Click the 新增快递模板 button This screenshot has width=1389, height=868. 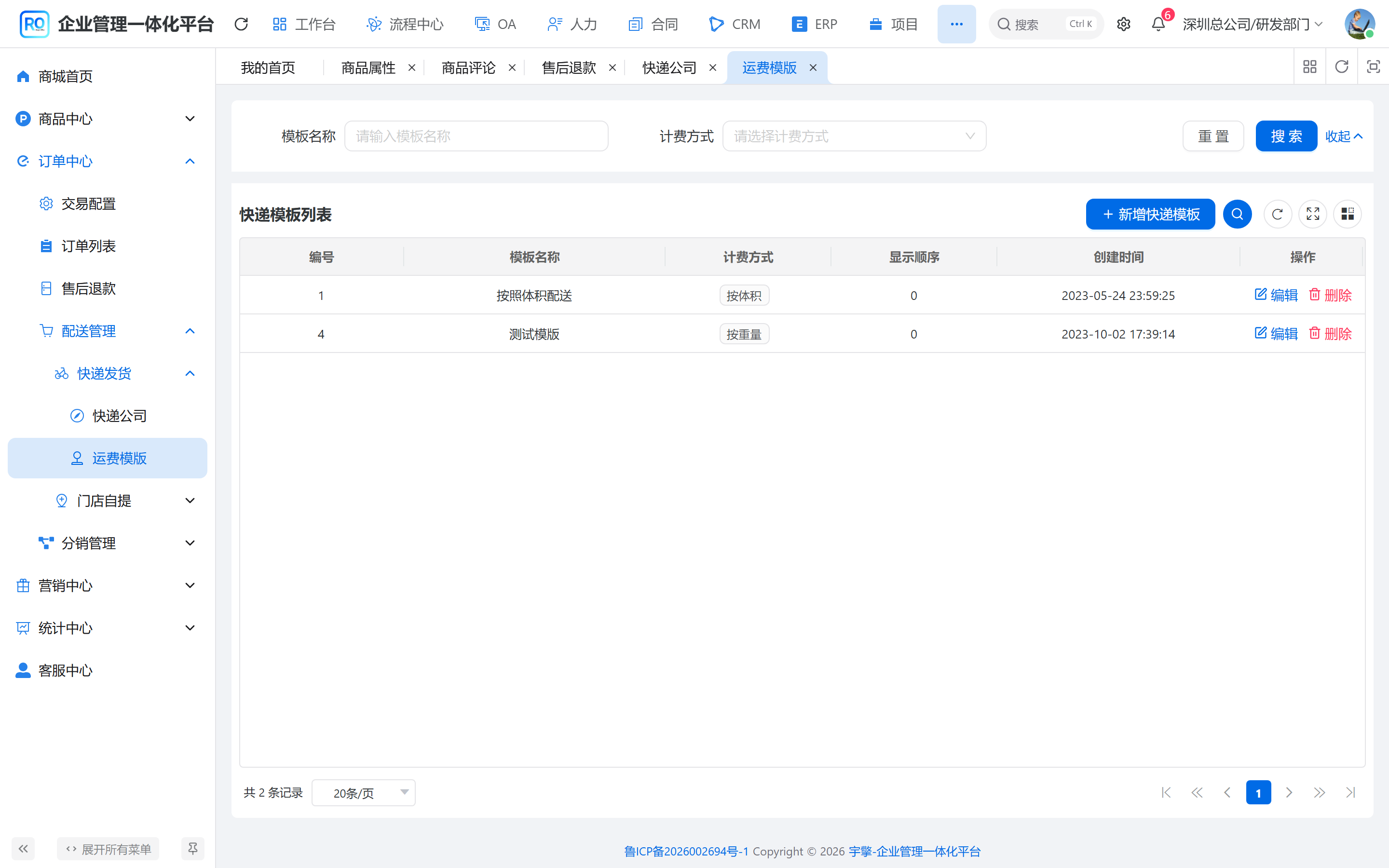pos(1150,214)
